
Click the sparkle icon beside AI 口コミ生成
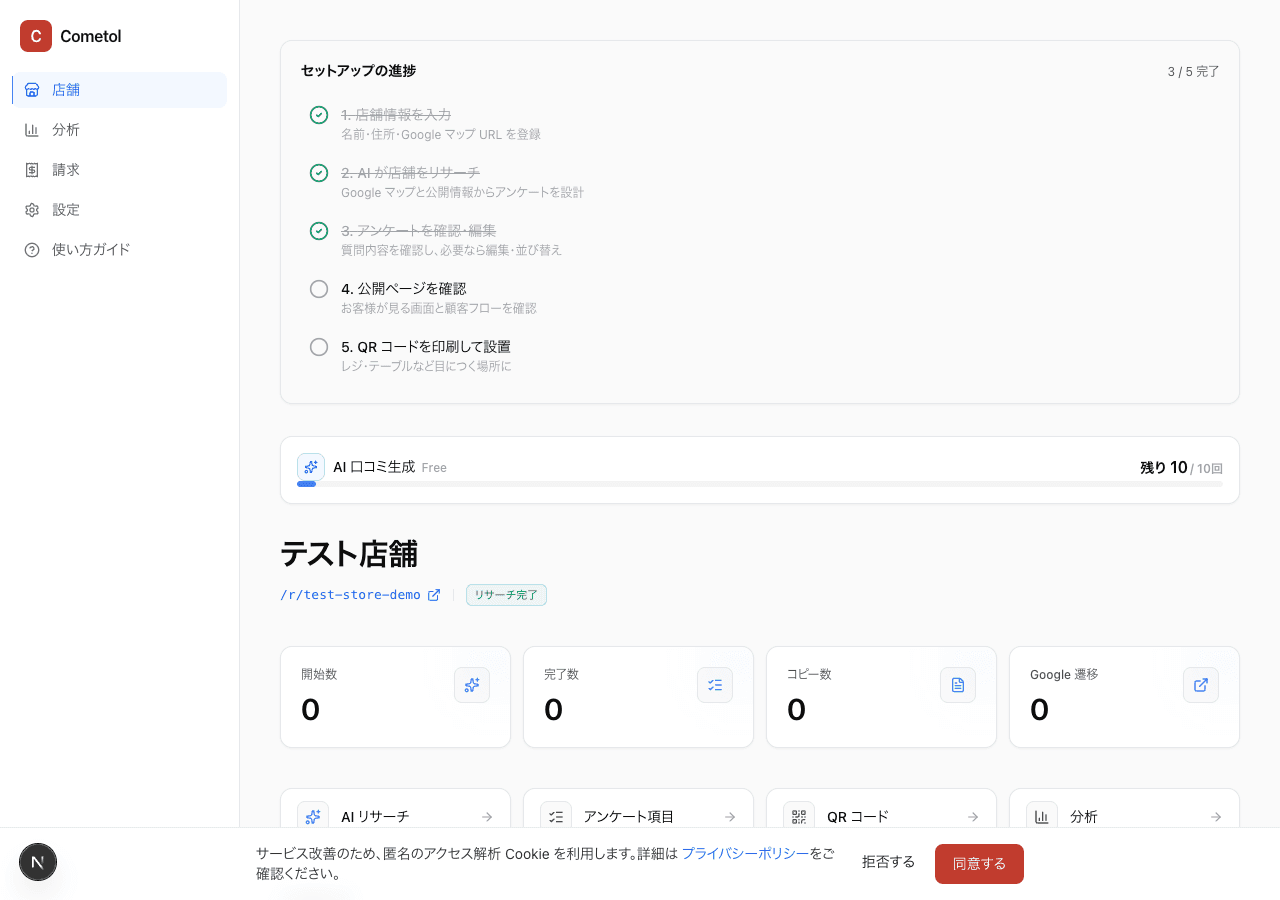[x=311, y=467]
